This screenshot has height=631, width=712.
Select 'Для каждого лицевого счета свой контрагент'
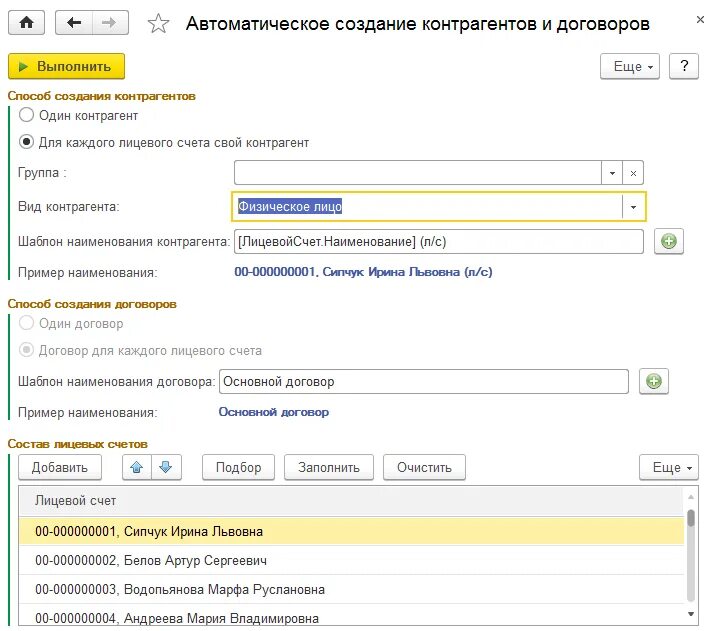[x=27, y=142]
